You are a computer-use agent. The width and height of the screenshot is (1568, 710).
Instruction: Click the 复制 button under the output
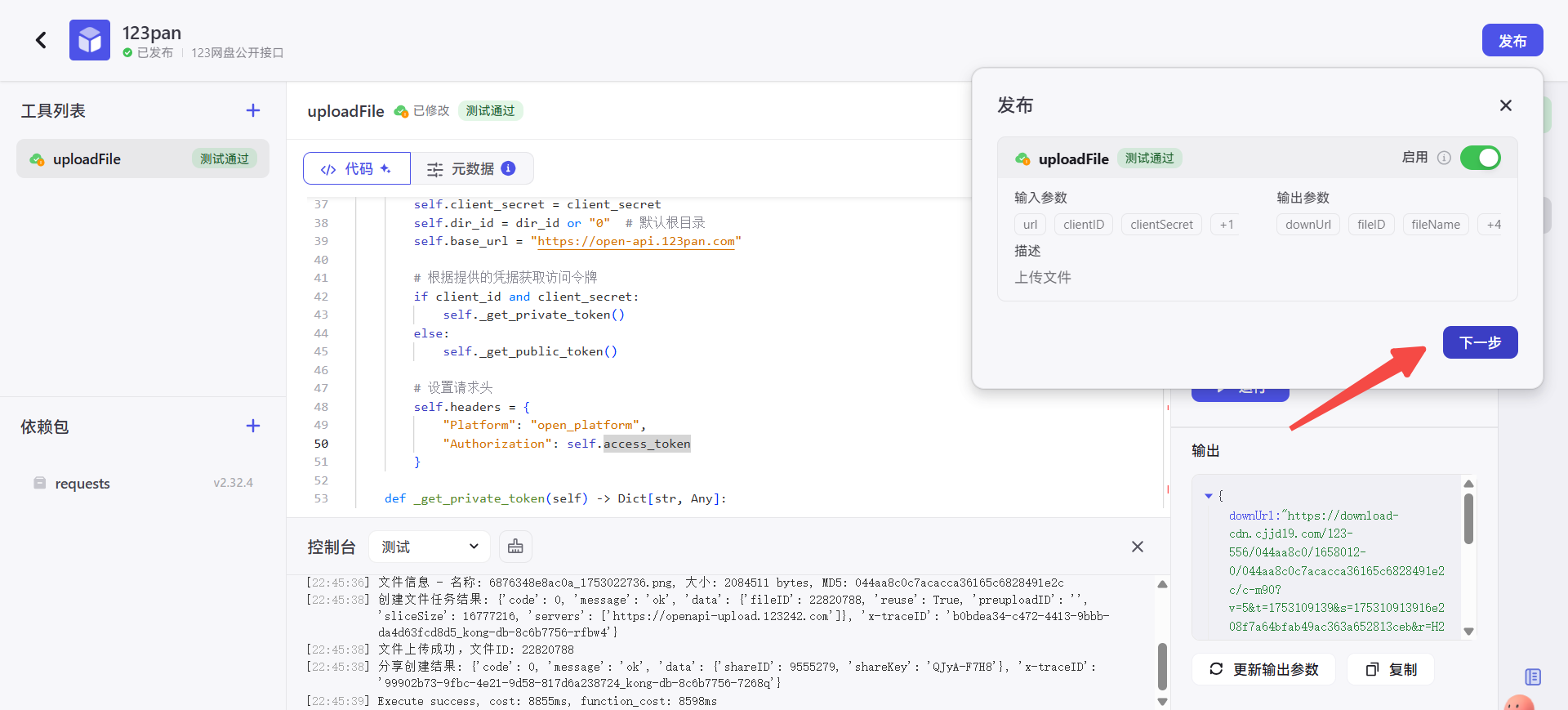[x=1391, y=669]
